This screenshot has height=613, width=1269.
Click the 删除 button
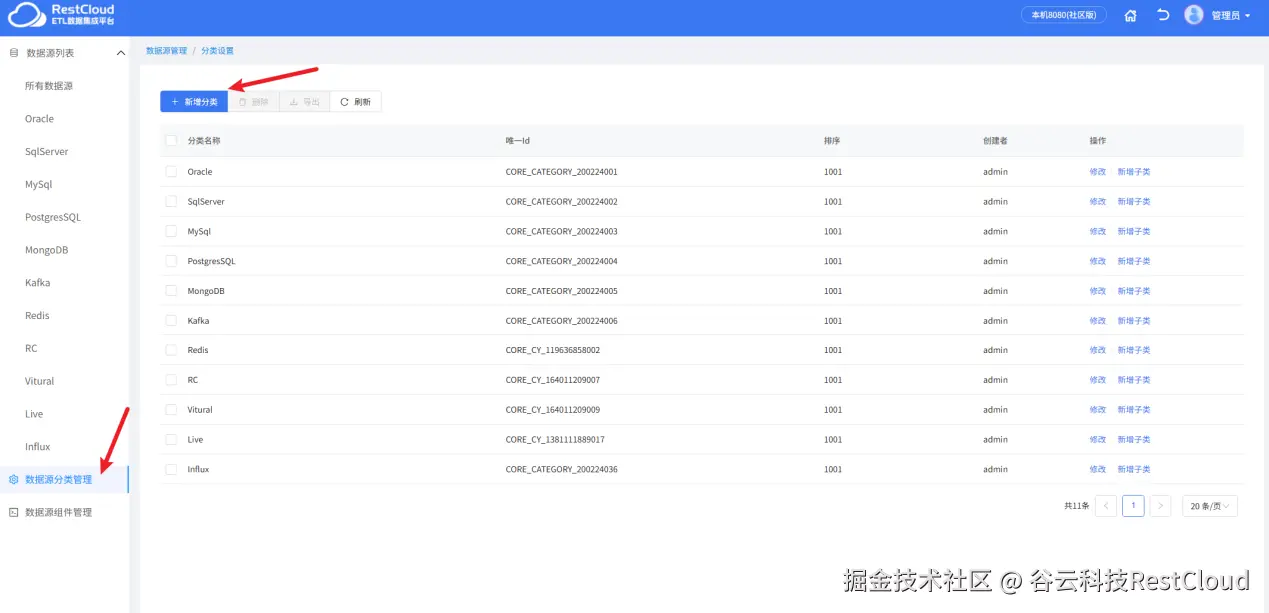[253, 102]
